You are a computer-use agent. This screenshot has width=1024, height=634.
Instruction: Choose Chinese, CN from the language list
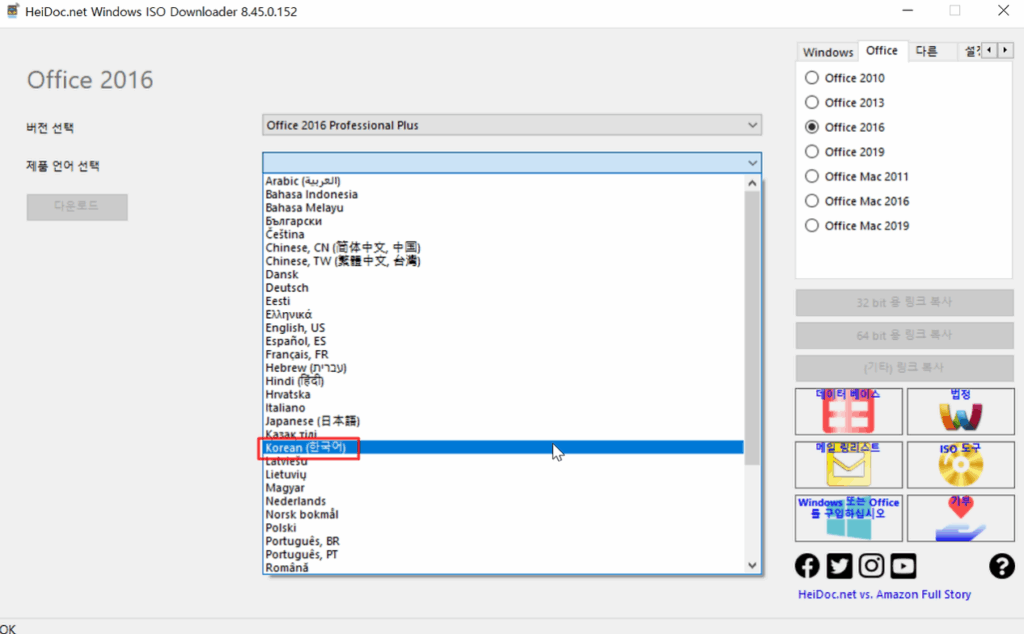(504, 247)
